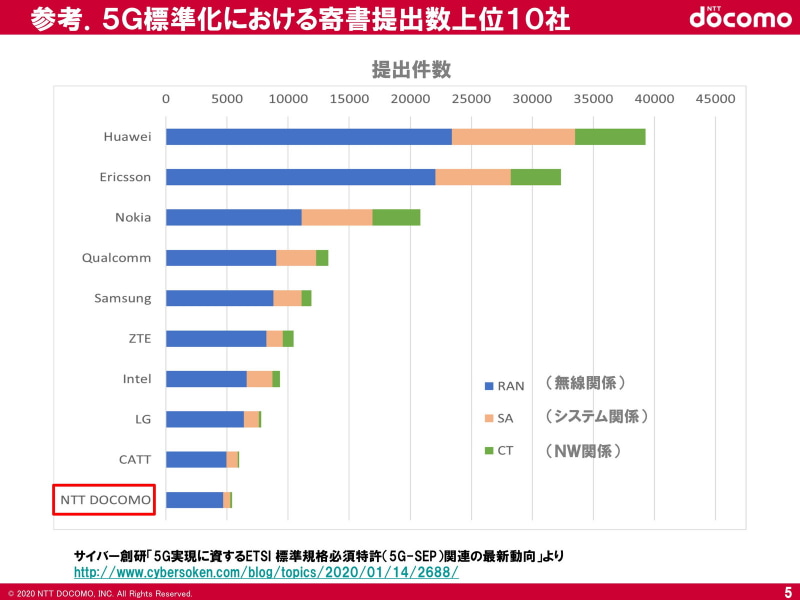
Task: Select the （無線関係） annotation text
Action: click(x=585, y=383)
